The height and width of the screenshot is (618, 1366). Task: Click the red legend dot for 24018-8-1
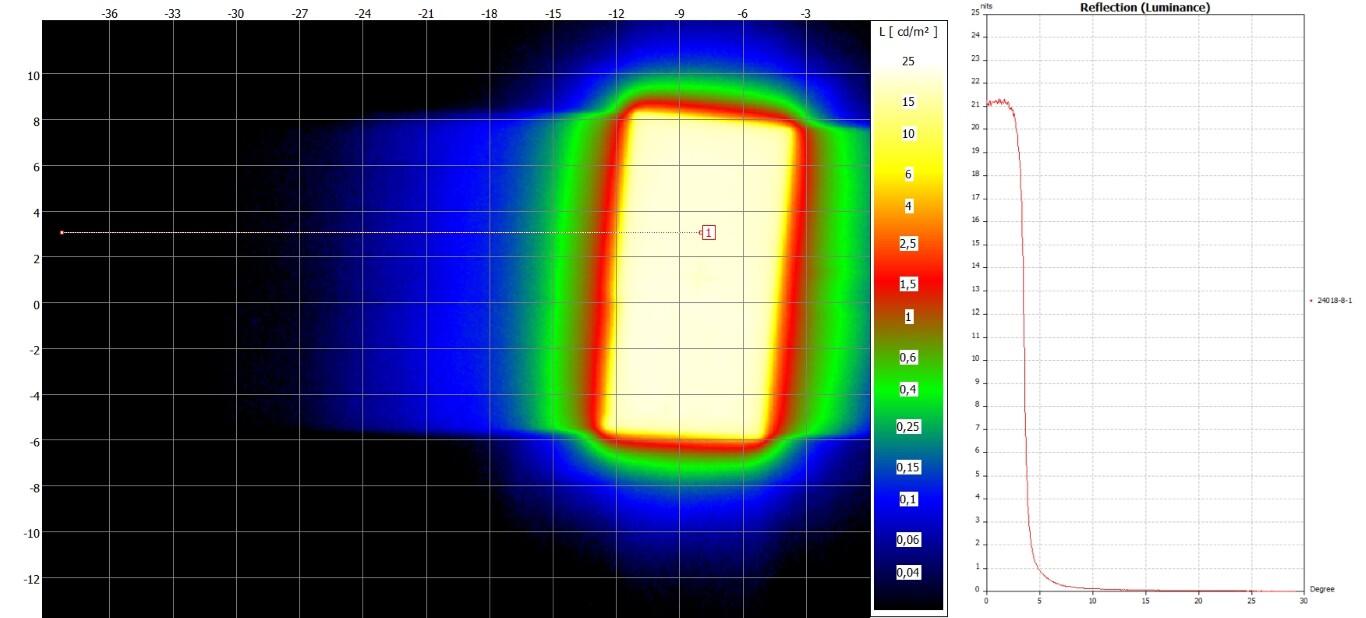click(x=1310, y=300)
